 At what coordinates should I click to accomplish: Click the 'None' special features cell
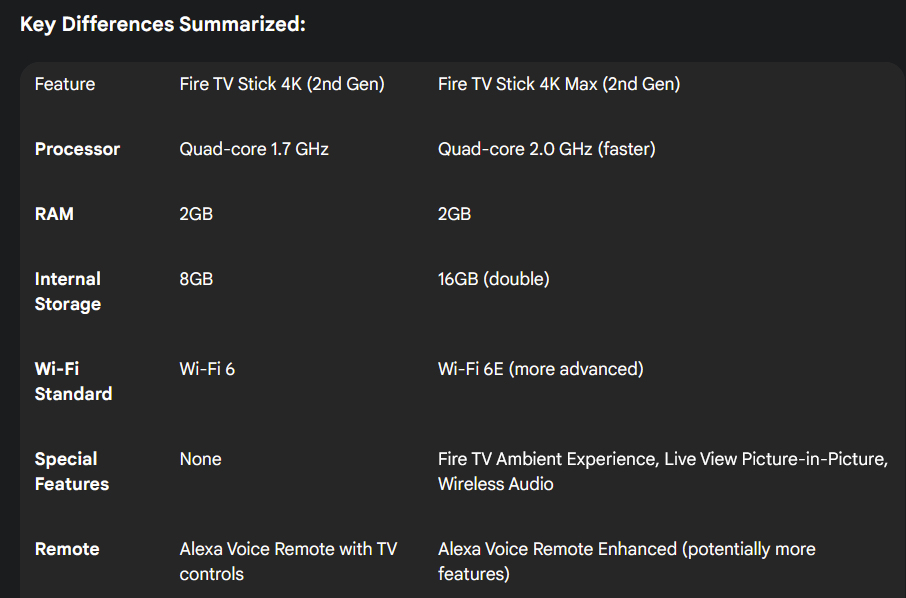click(200, 459)
